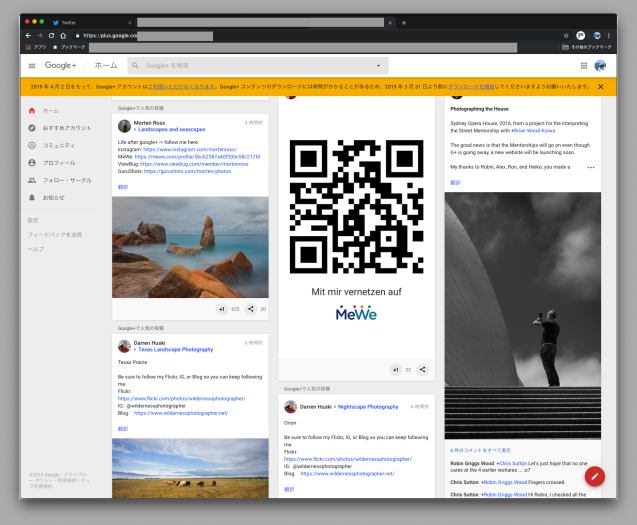Open the Google+ hamburger menu

click(x=32, y=65)
